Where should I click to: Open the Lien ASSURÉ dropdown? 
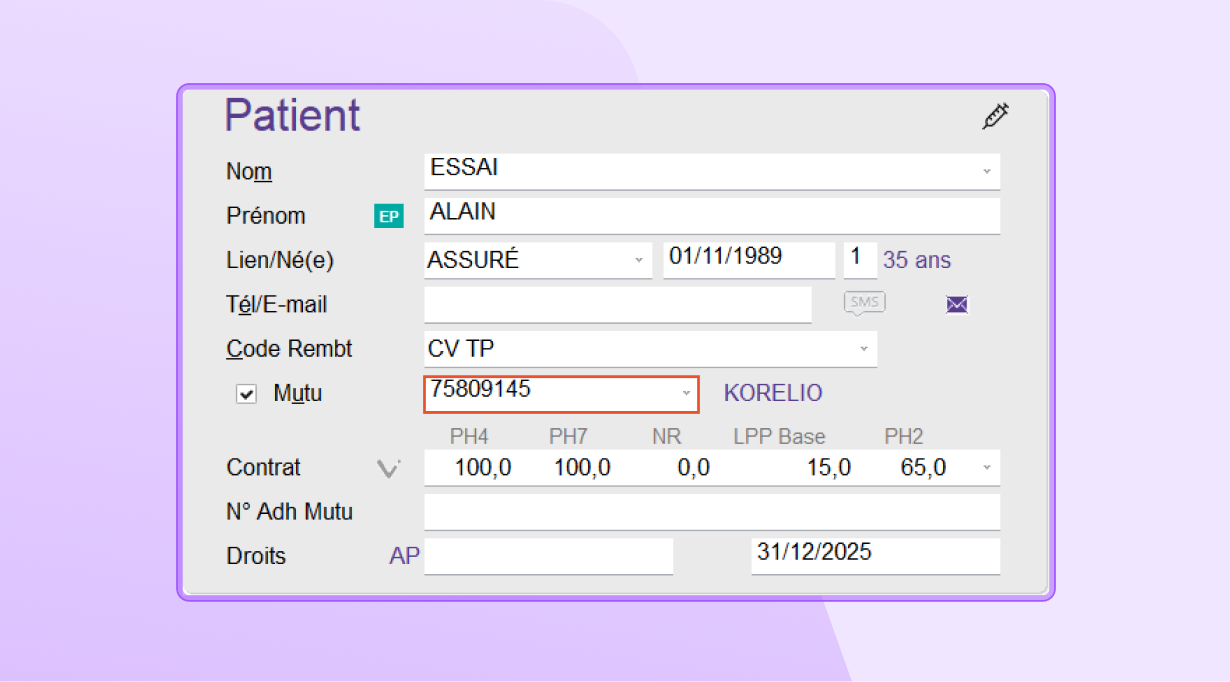(638, 260)
